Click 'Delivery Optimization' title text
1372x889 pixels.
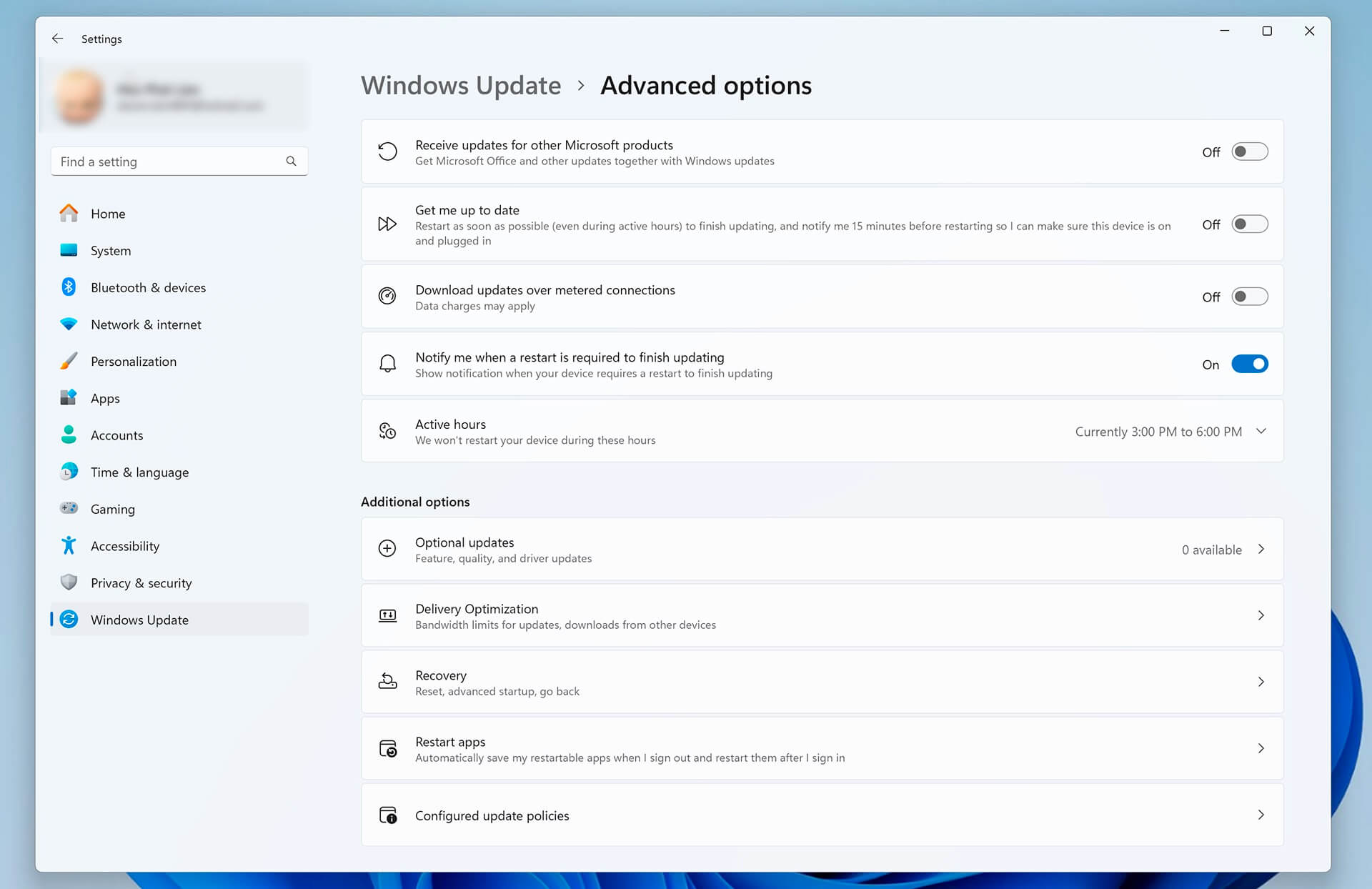tap(477, 609)
